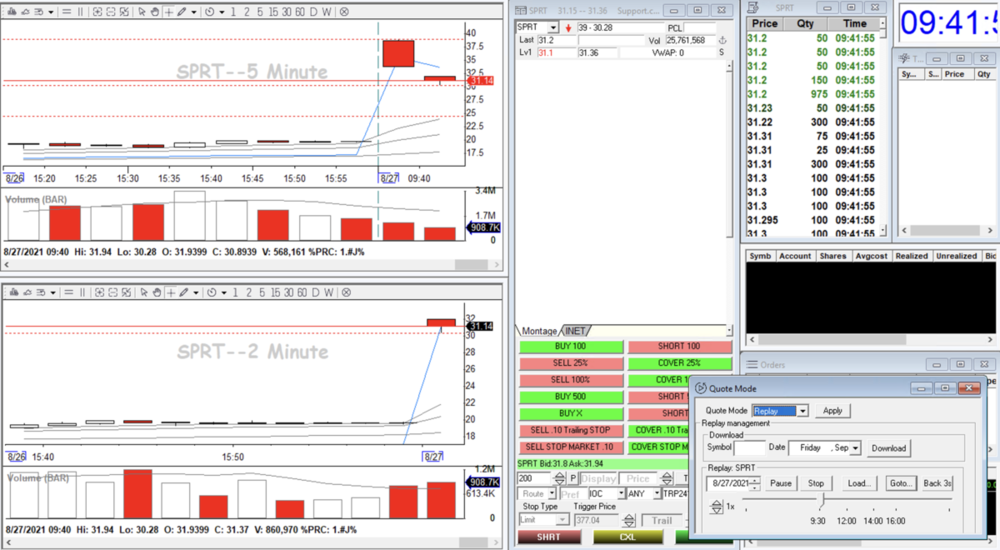Switch 2 Minute chart to 30 minute timeframe
The image size is (1000, 550).
coord(289,292)
